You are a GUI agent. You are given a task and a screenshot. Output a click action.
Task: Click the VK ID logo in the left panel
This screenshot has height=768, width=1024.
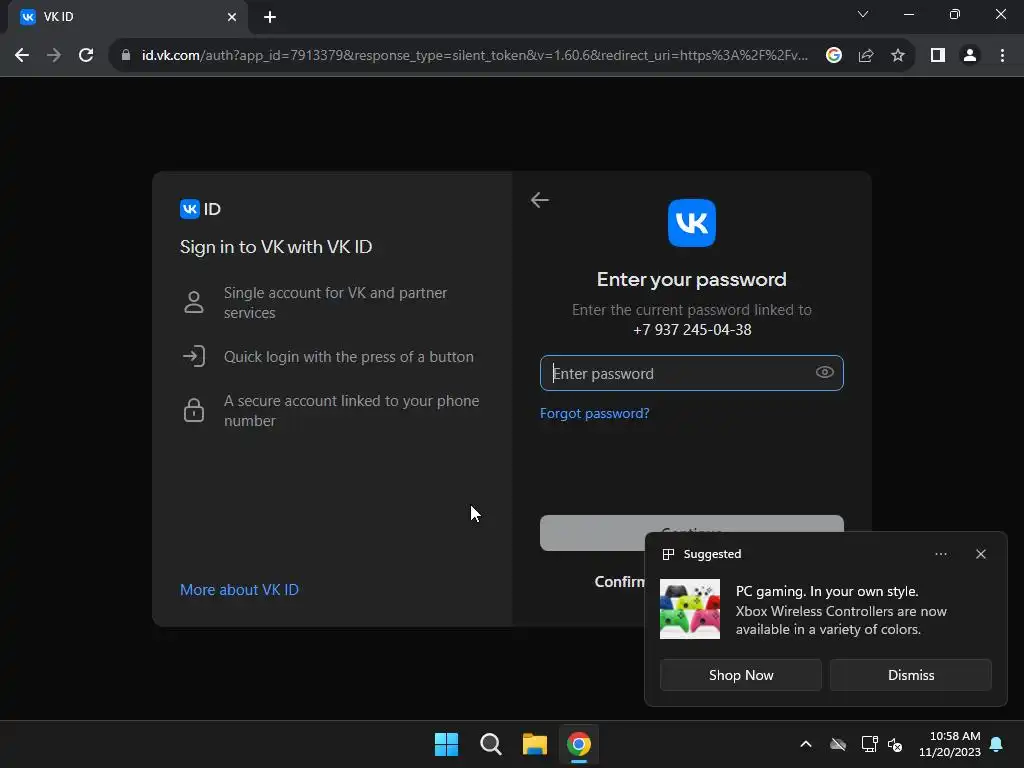pyautogui.click(x=200, y=209)
